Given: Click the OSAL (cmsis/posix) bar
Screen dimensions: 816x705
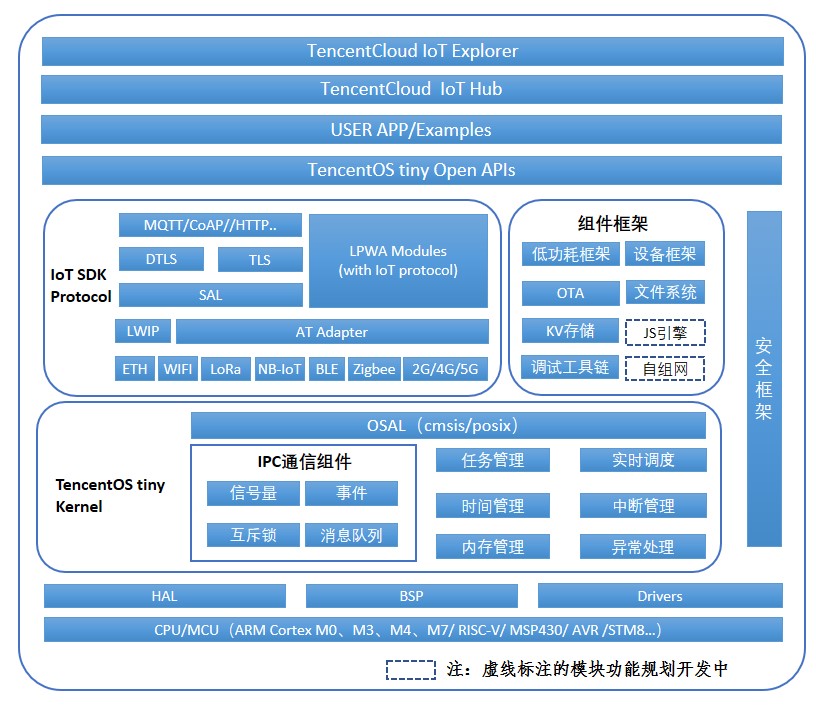Looking at the screenshot, I should pos(448,426).
